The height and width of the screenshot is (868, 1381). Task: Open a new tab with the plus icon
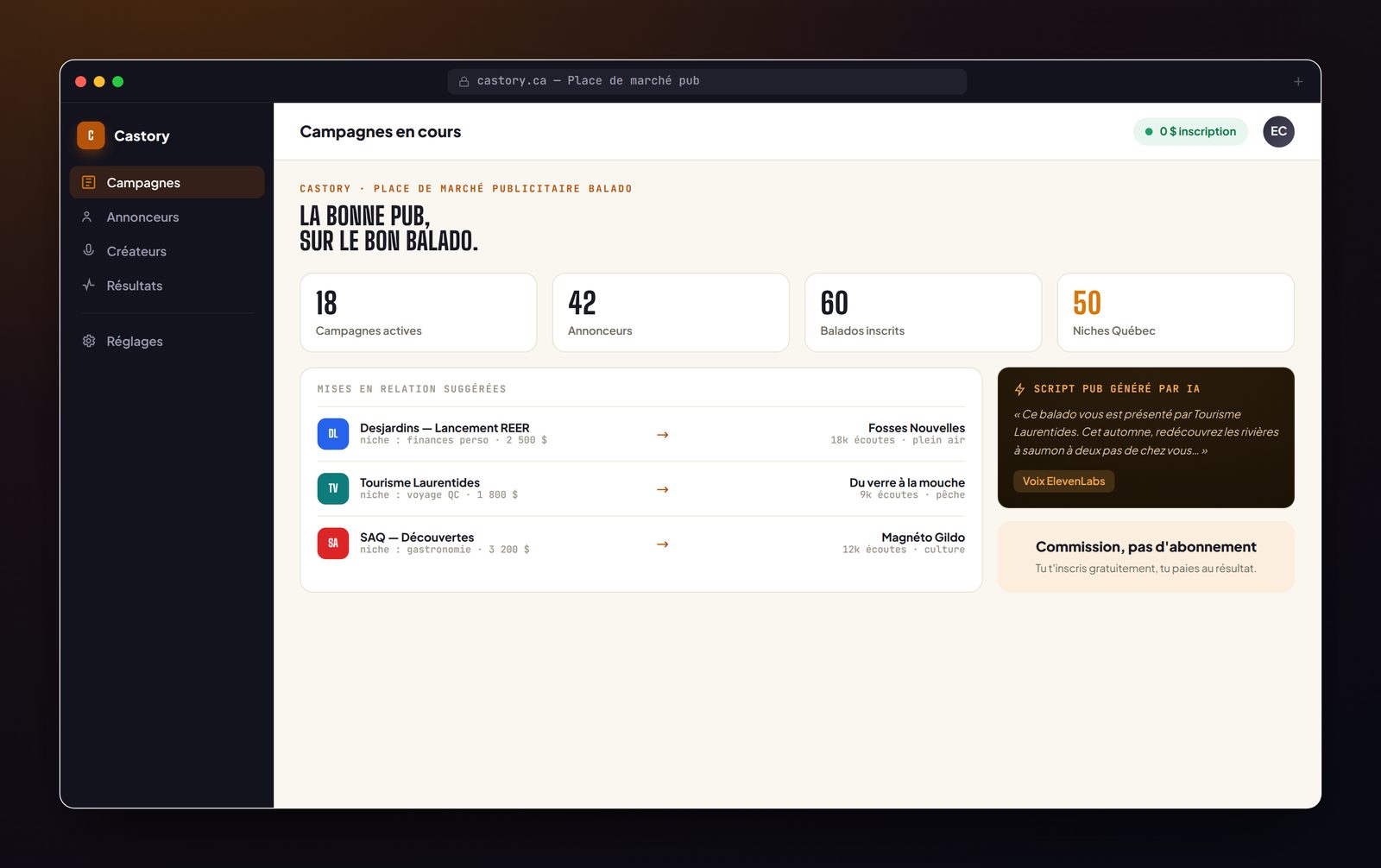[1298, 81]
